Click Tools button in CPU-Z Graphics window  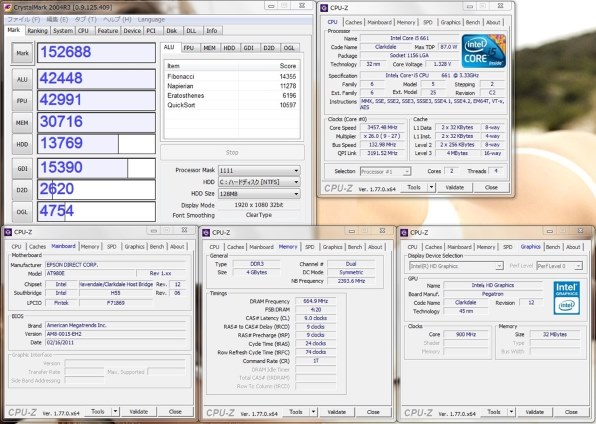(494, 412)
